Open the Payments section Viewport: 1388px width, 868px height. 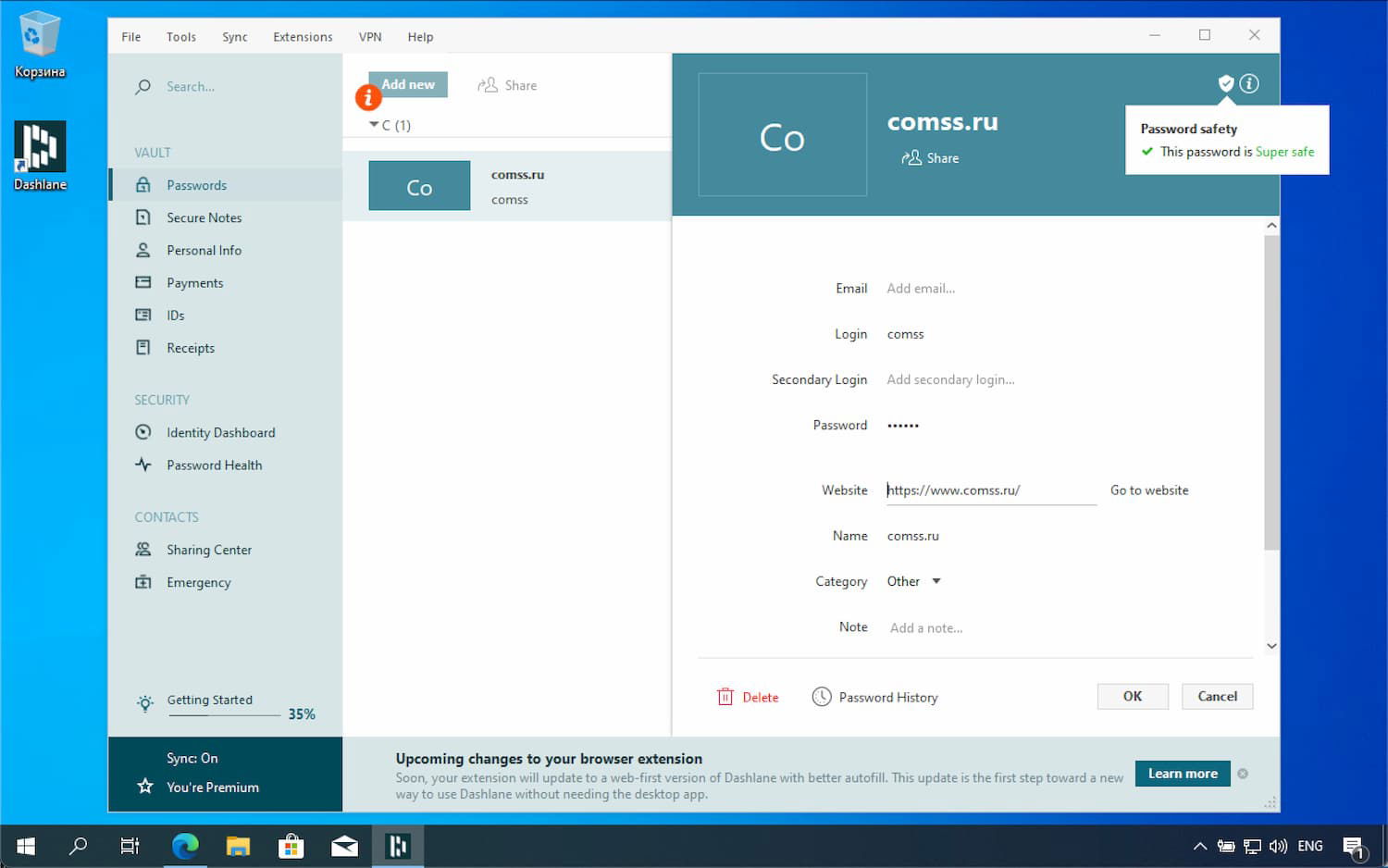click(195, 282)
